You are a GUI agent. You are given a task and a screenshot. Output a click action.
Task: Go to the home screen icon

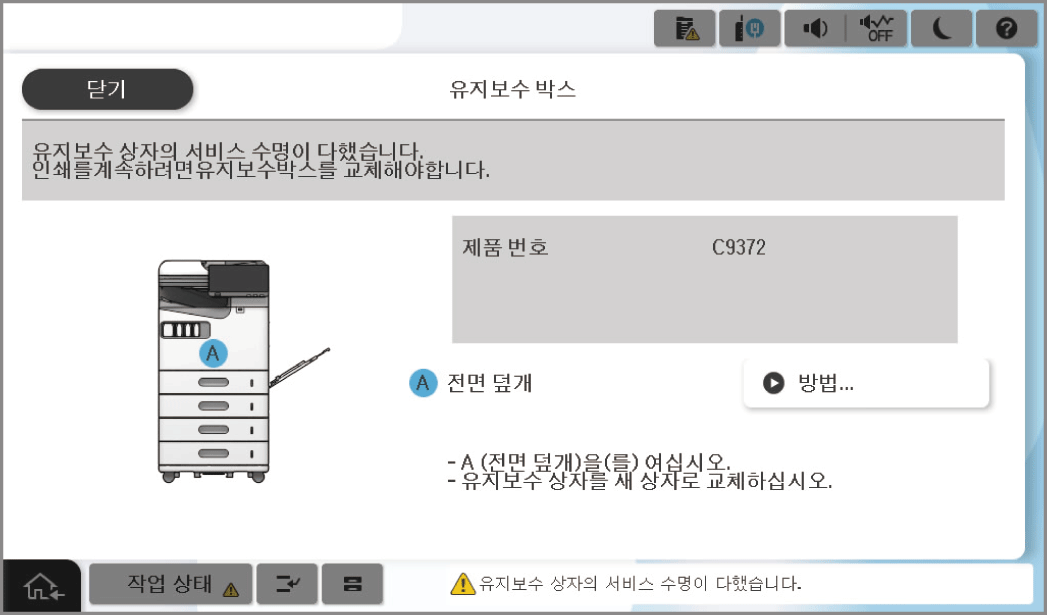(42, 586)
